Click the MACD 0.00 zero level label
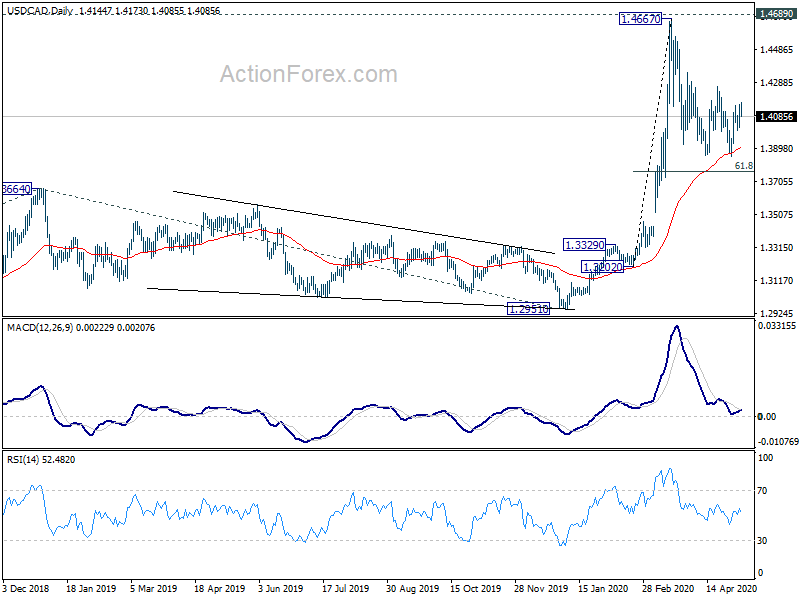800x600 pixels. (767, 417)
